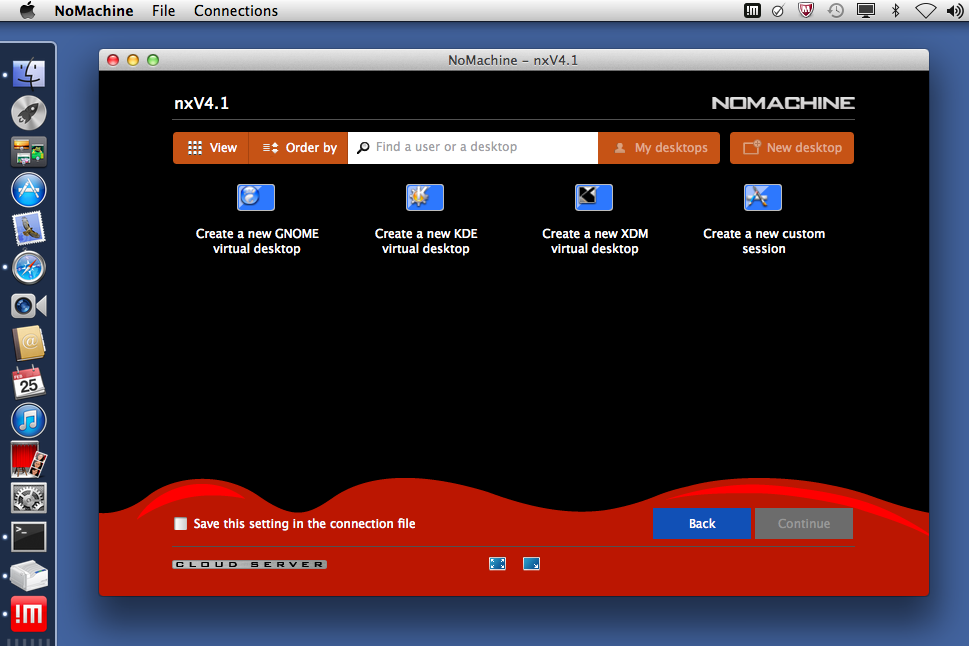Viewport: 969px width, 646px height.
Task: Open Finder from the Dock
Action: pyautogui.click(x=28, y=74)
